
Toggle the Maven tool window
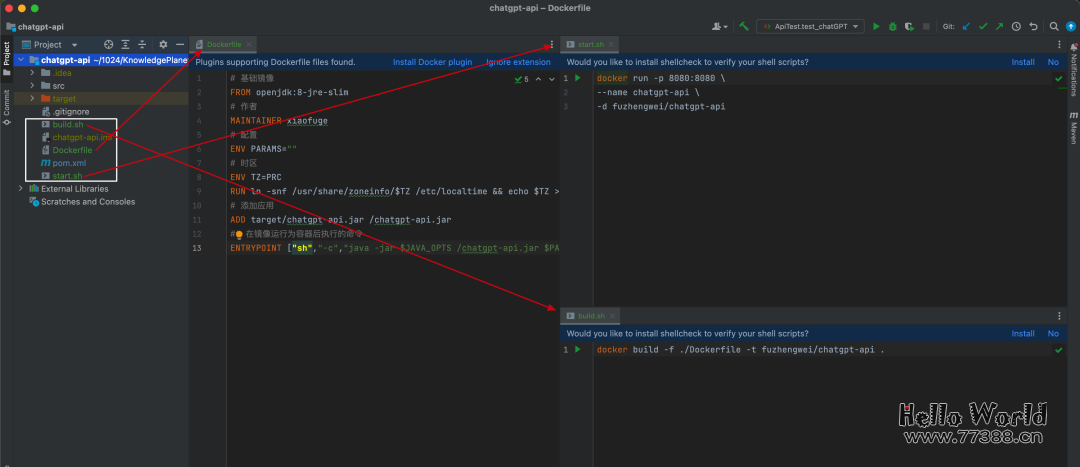click(1073, 130)
